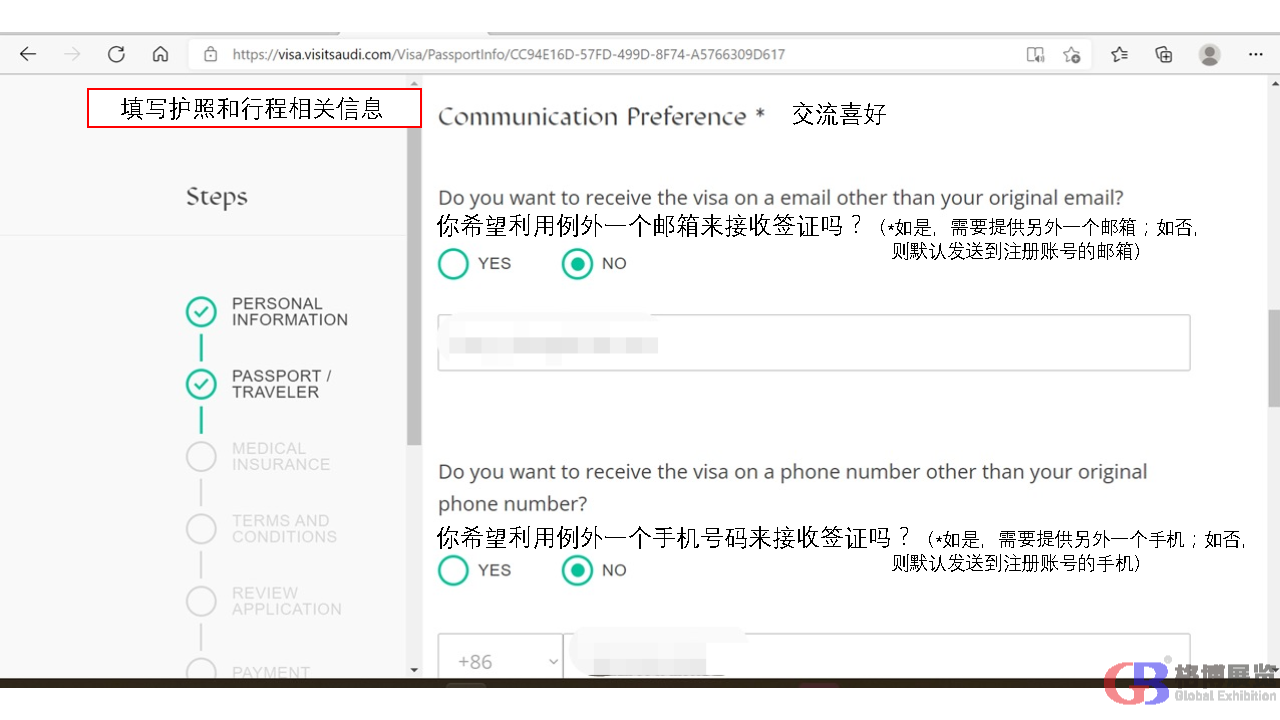
Task: Click the URL address bar
Action: pyautogui.click(x=600, y=54)
